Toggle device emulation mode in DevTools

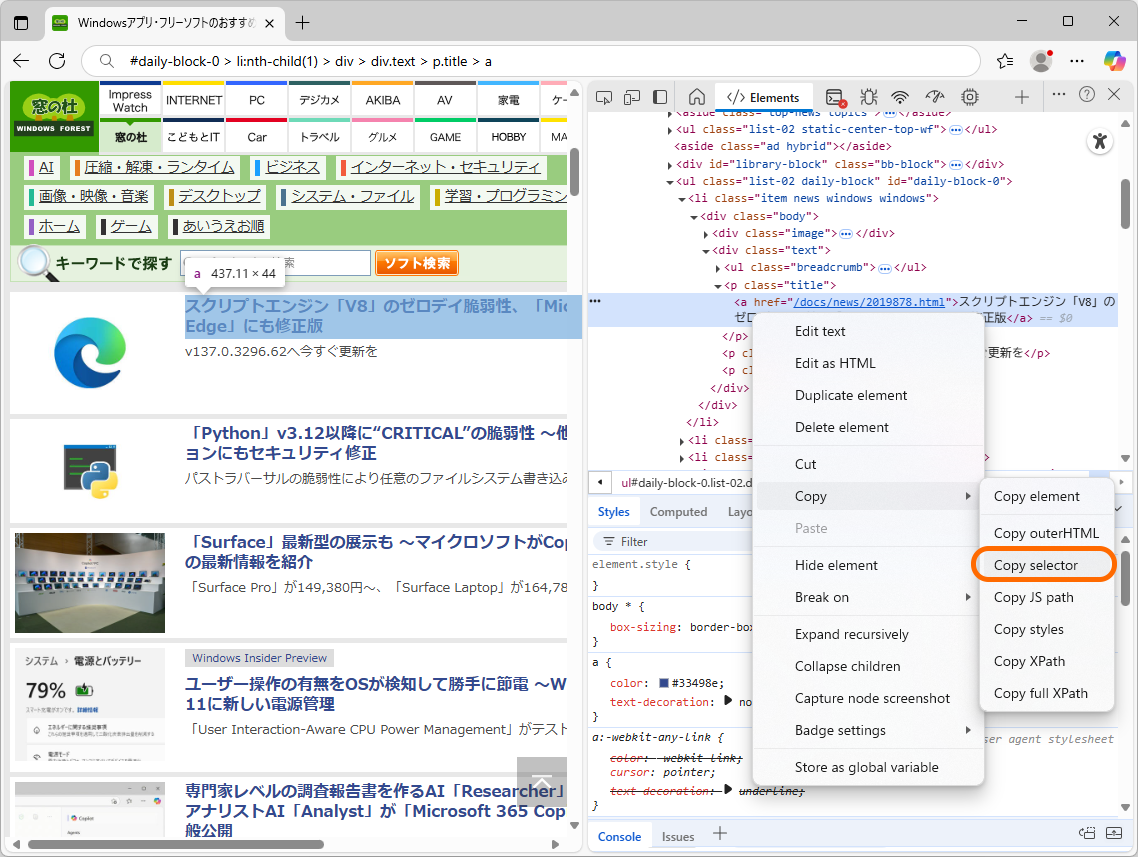631,97
